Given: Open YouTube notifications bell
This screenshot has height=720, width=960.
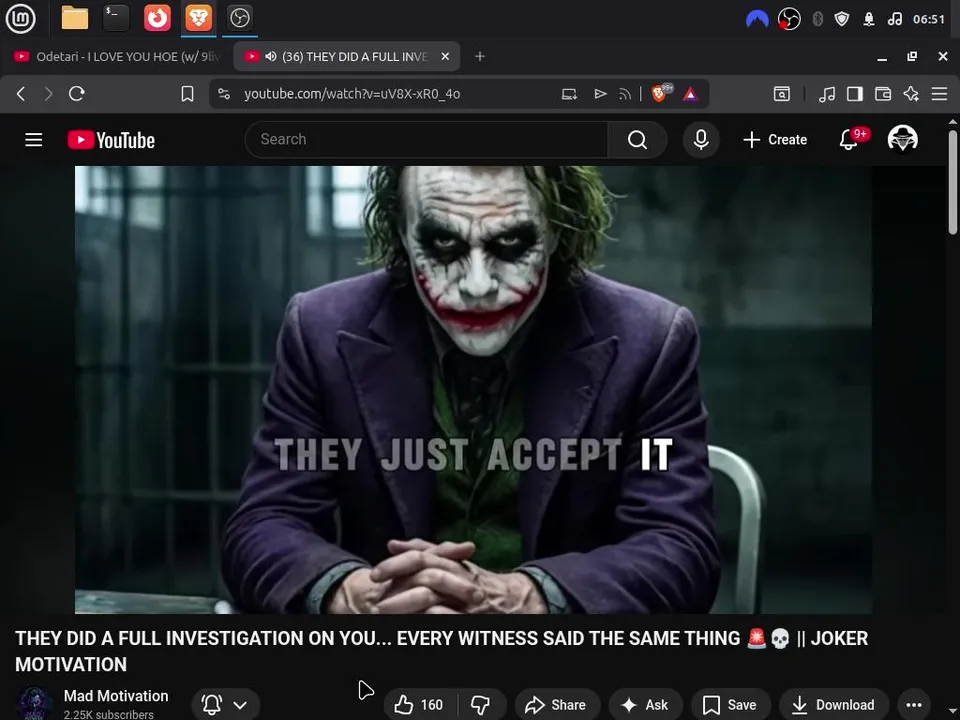Looking at the screenshot, I should tap(849, 140).
